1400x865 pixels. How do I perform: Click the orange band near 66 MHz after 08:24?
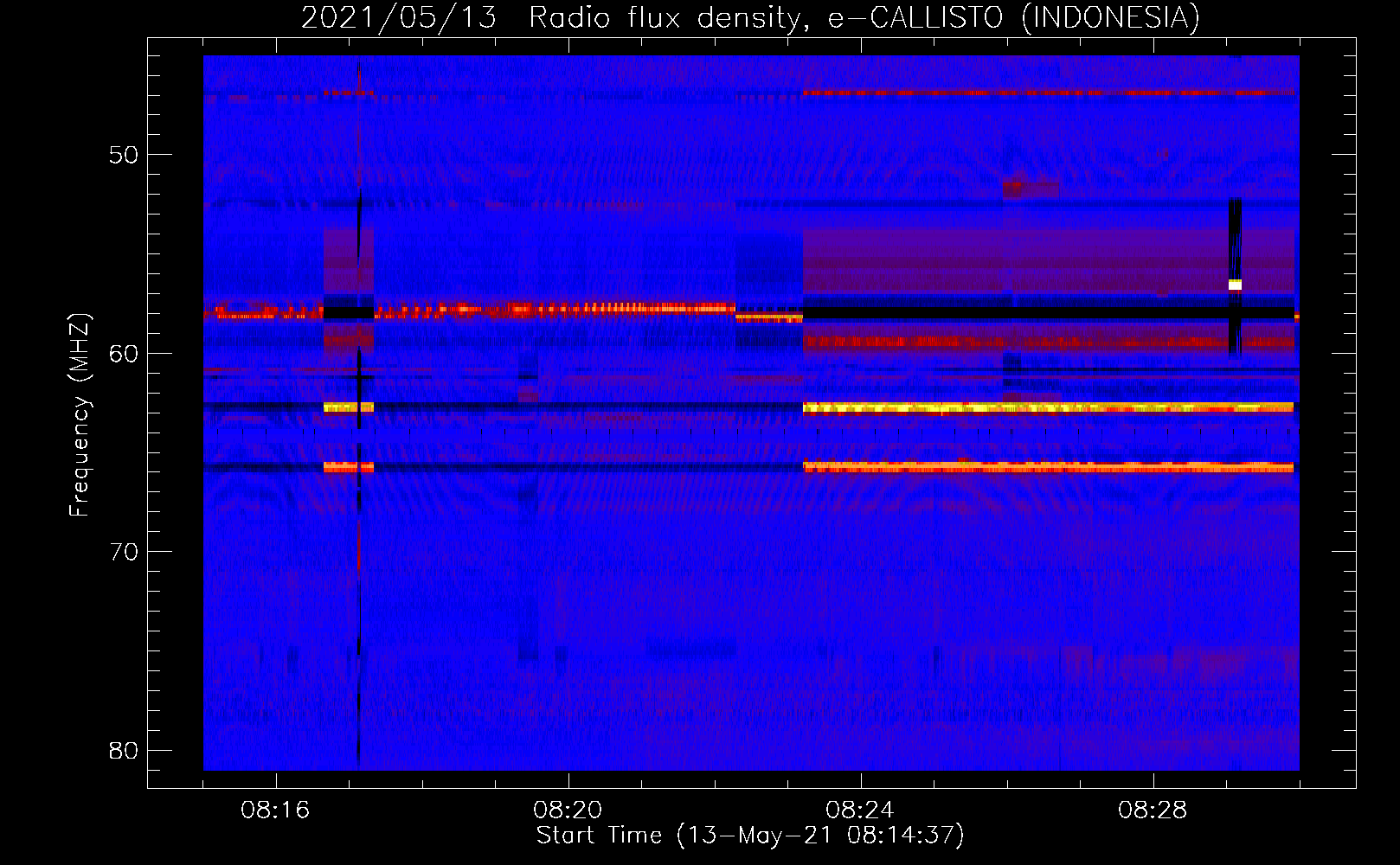(x=1048, y=467)
